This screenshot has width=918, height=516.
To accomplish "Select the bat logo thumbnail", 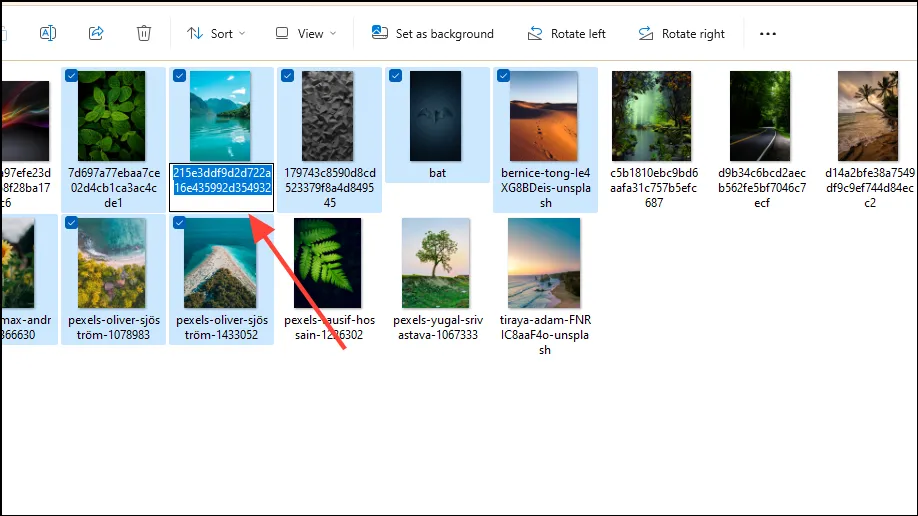I will click(x=436, y=116).
